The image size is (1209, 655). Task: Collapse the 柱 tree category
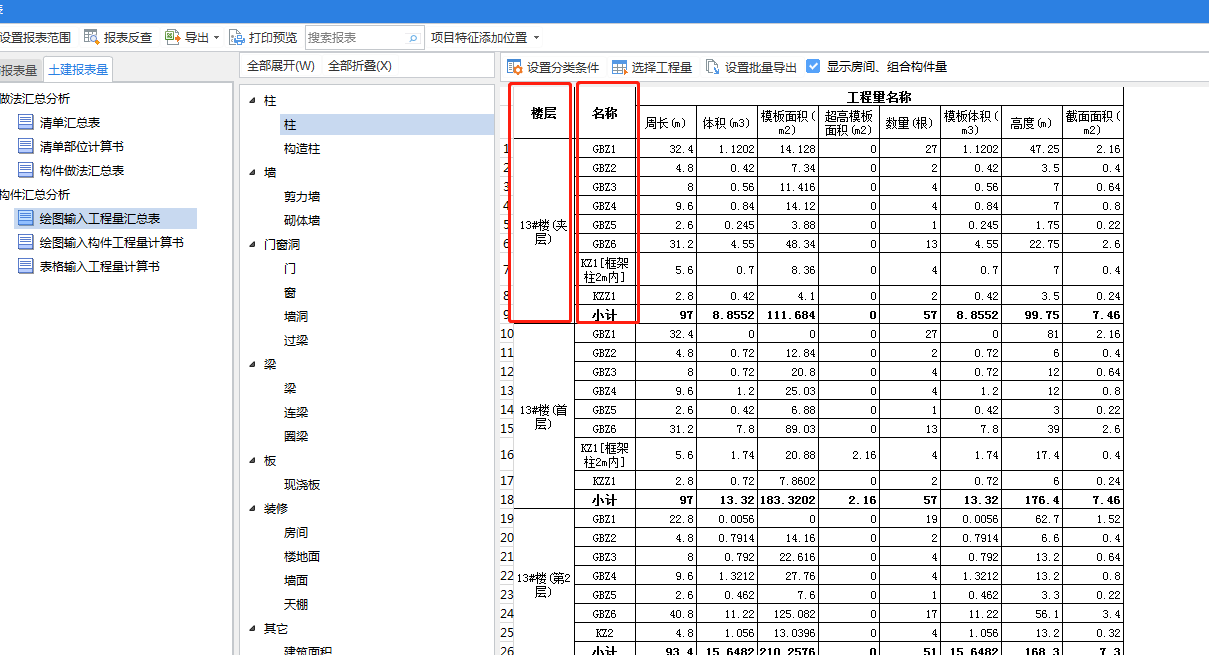click(x=253, y=100)
